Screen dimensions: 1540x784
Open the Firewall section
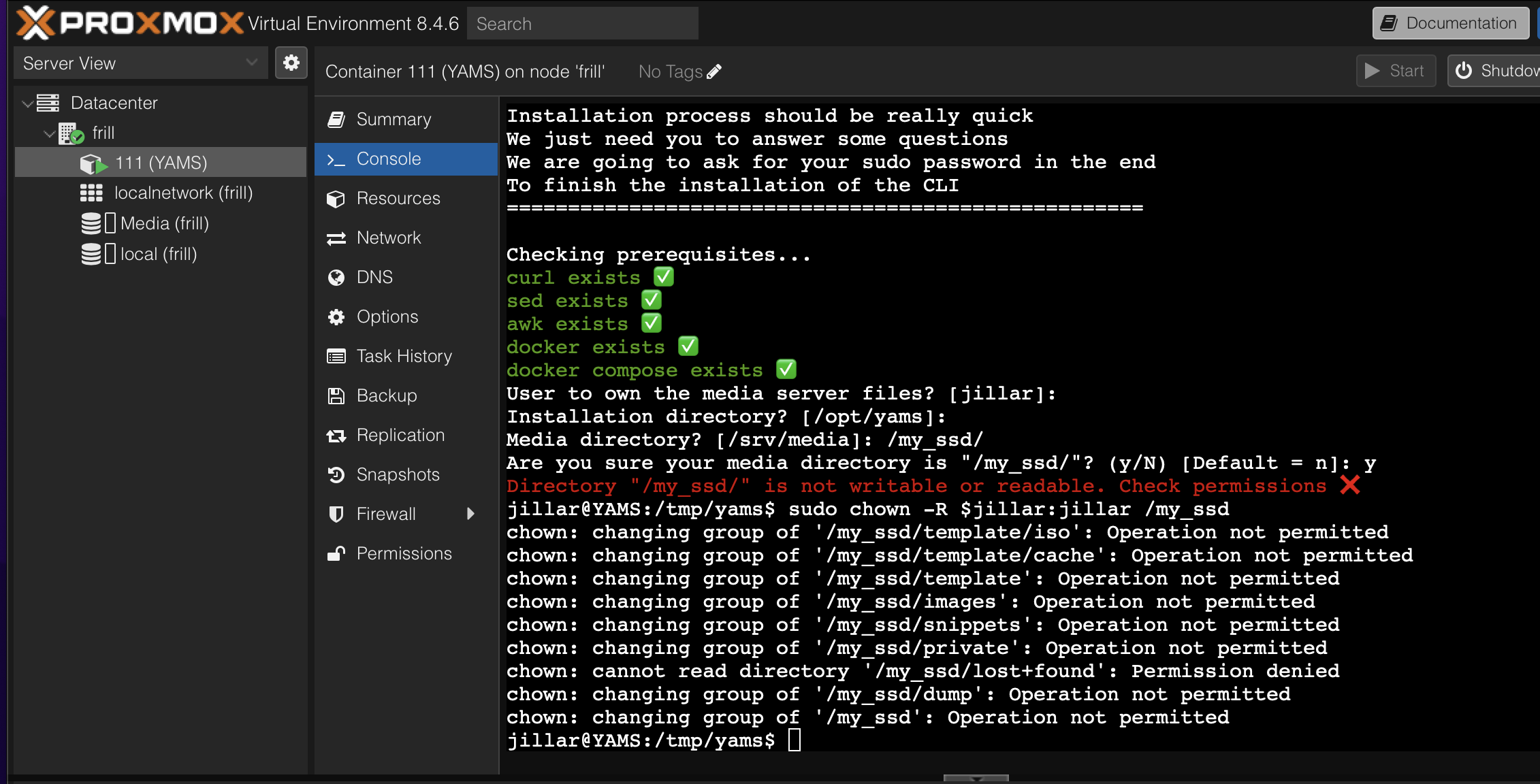406,514
